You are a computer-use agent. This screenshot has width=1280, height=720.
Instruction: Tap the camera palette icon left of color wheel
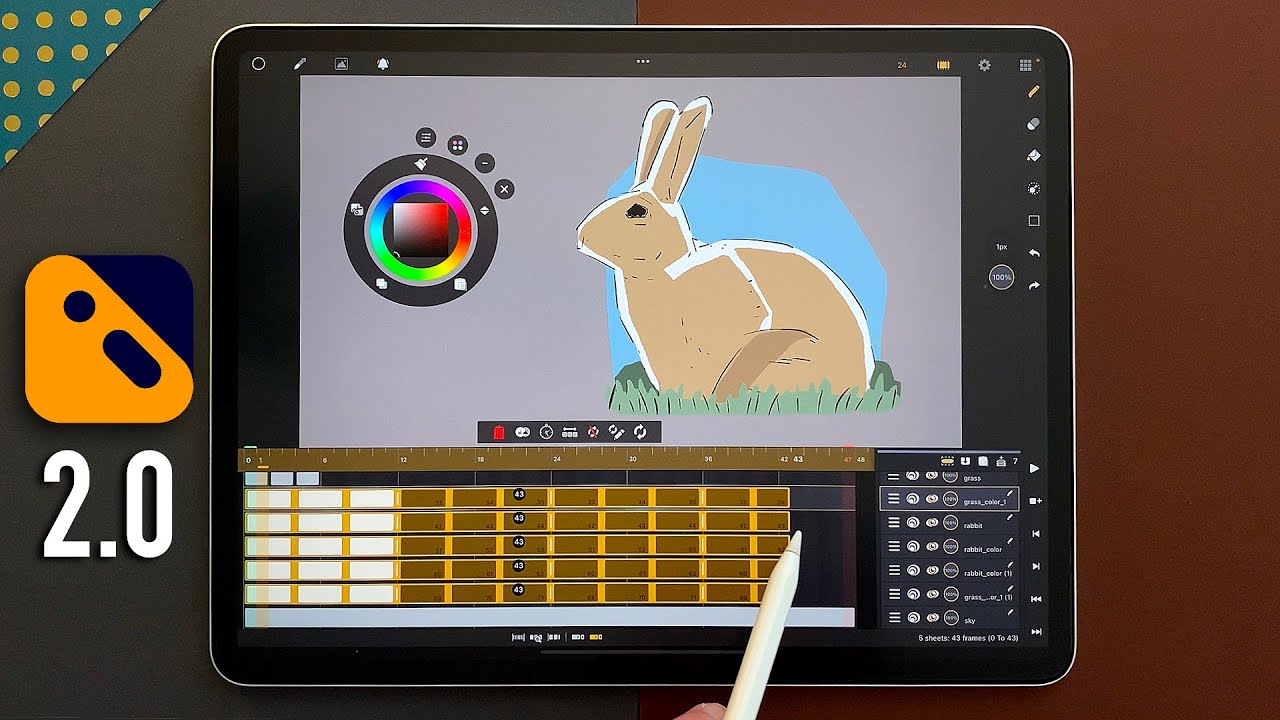356,210
